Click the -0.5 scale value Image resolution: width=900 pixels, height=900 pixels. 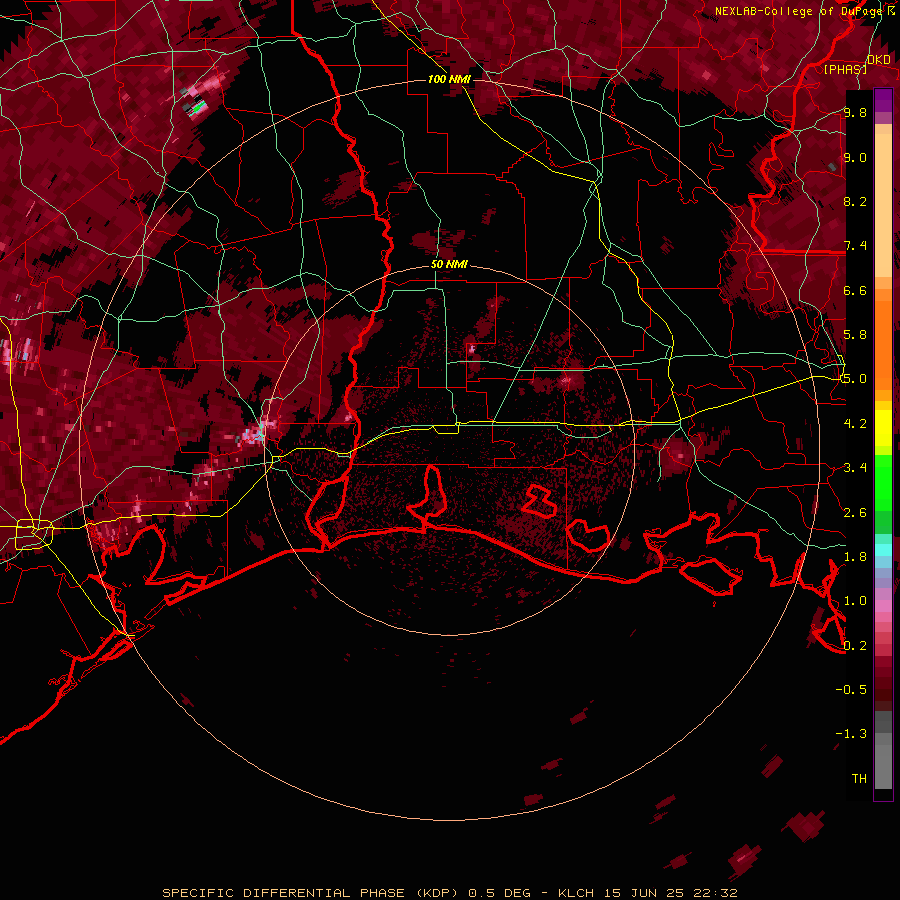pos(851,690)
